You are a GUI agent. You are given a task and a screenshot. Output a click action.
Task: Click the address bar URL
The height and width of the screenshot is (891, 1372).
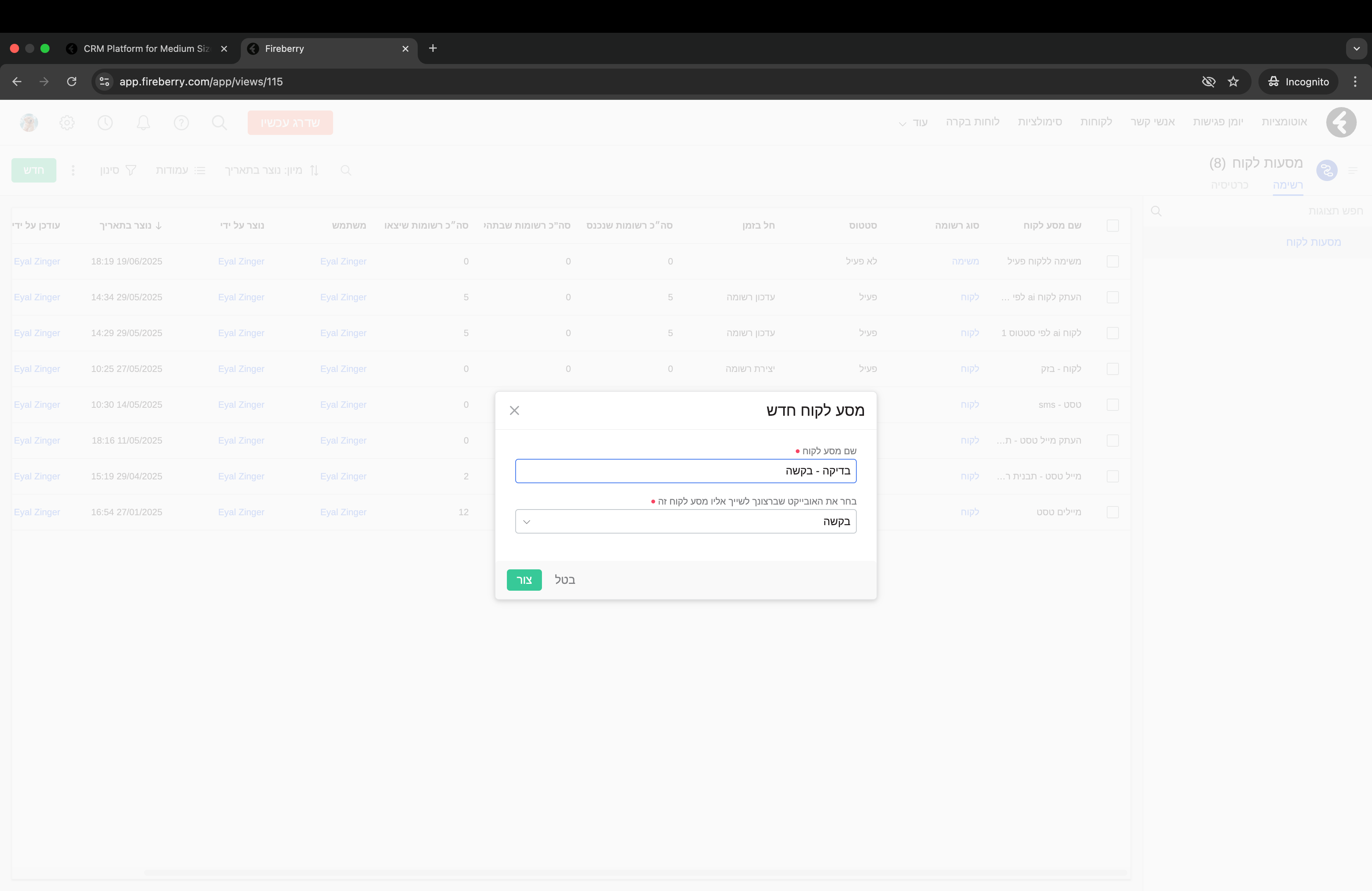[201, 82]
